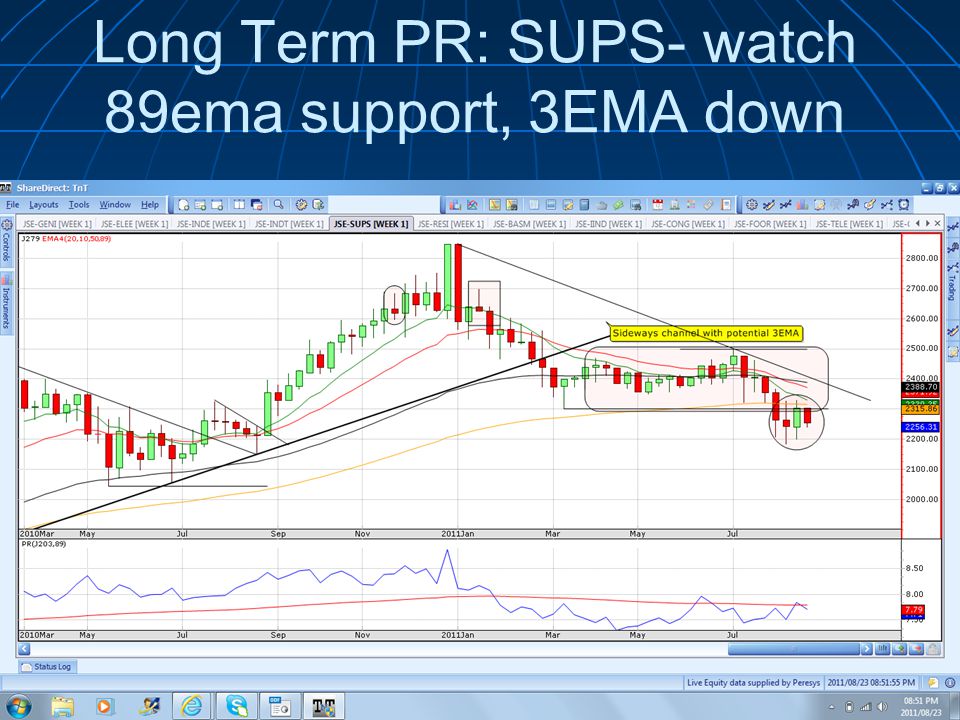The image size is (960, 720).
Task: Switch to the JSE-INDT [WEEK 1] tab
Action: pyautogui.click(x=288, y=224)
